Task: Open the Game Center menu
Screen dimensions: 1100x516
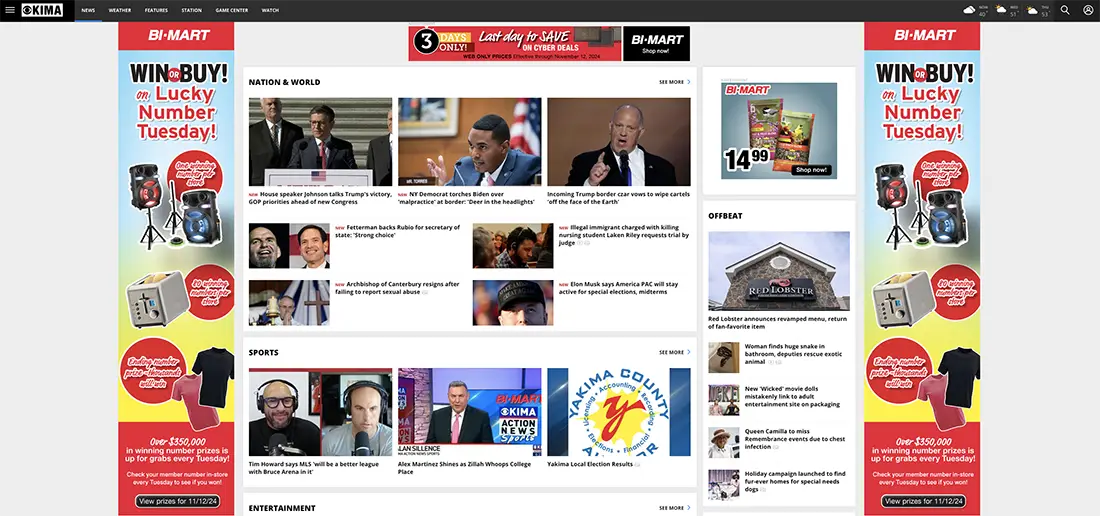Action: [232, 11]
